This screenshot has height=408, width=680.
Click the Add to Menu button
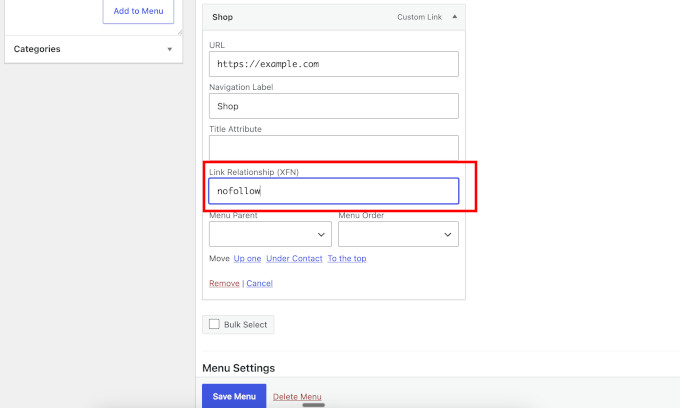pyautogui.click(x=138, y=11)
